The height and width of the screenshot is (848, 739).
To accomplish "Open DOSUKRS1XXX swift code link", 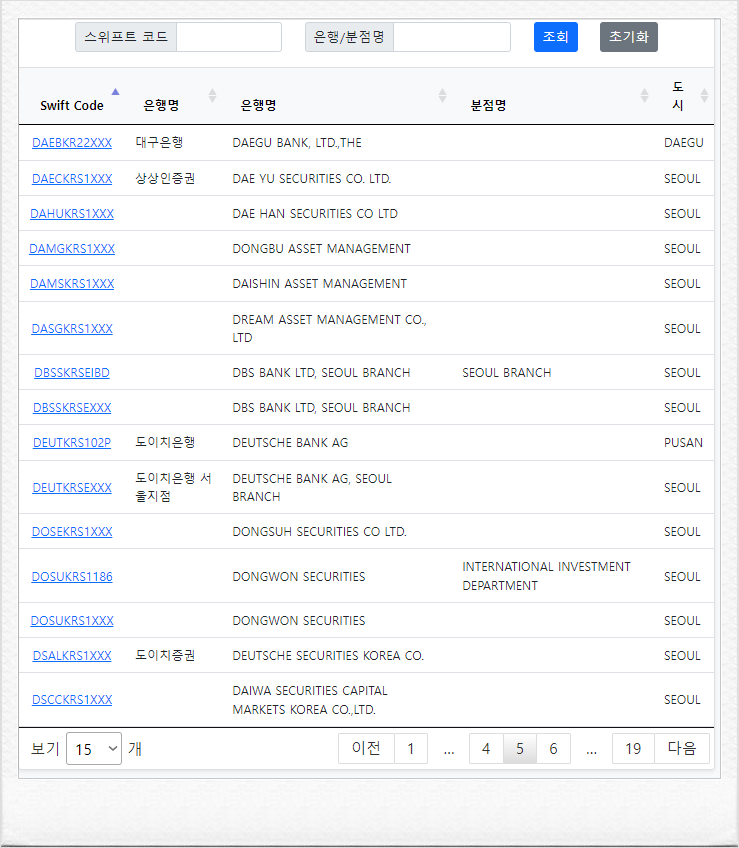I will point(72,620).
